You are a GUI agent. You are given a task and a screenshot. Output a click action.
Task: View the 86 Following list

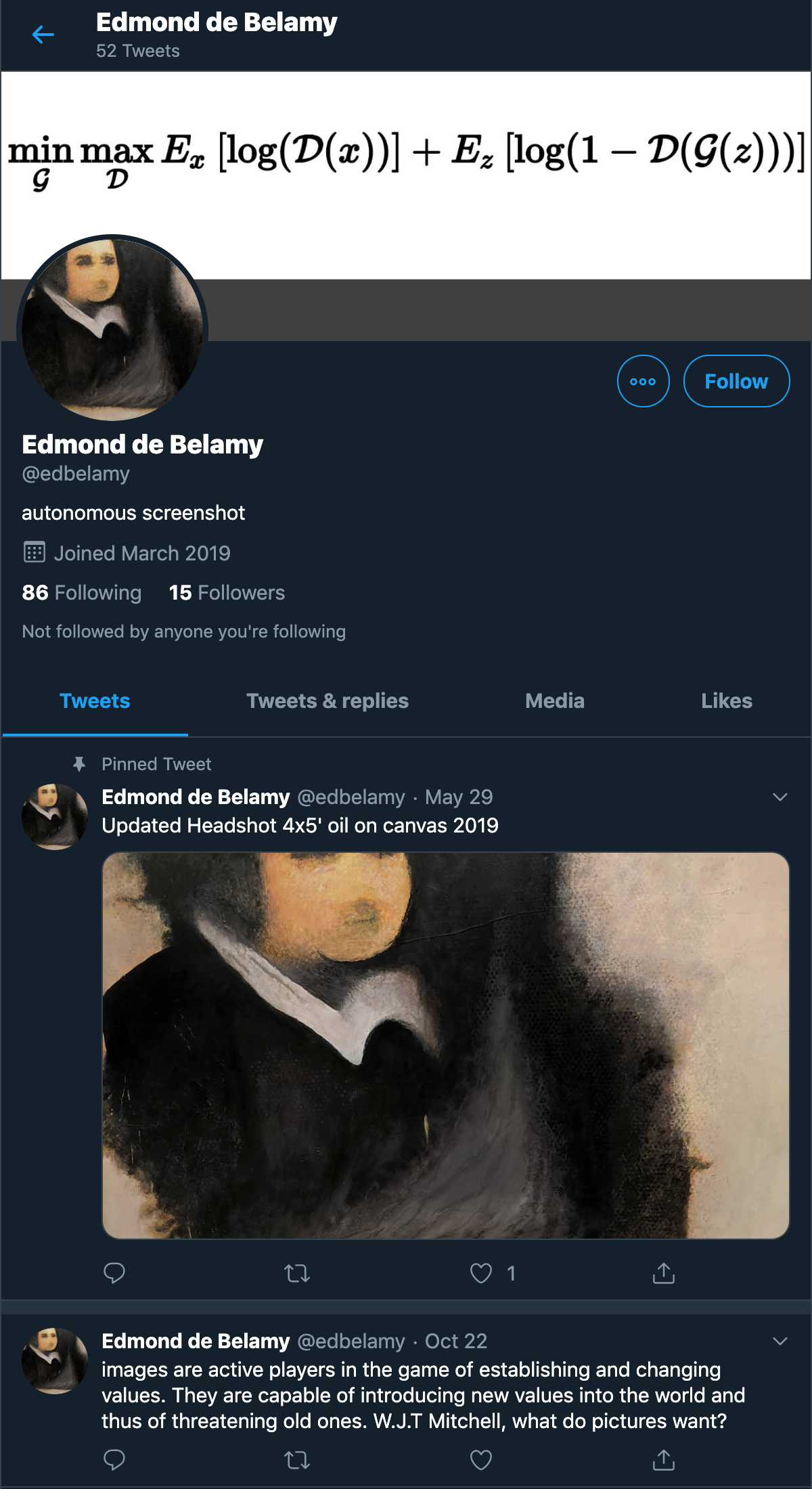click(x=82, y=592)
